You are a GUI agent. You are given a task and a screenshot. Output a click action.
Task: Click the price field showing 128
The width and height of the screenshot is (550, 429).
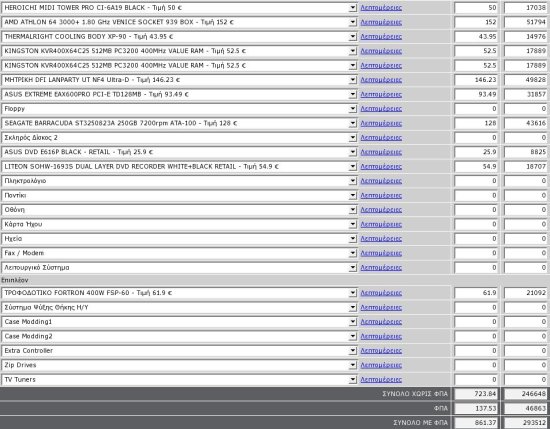click(476, 123)
